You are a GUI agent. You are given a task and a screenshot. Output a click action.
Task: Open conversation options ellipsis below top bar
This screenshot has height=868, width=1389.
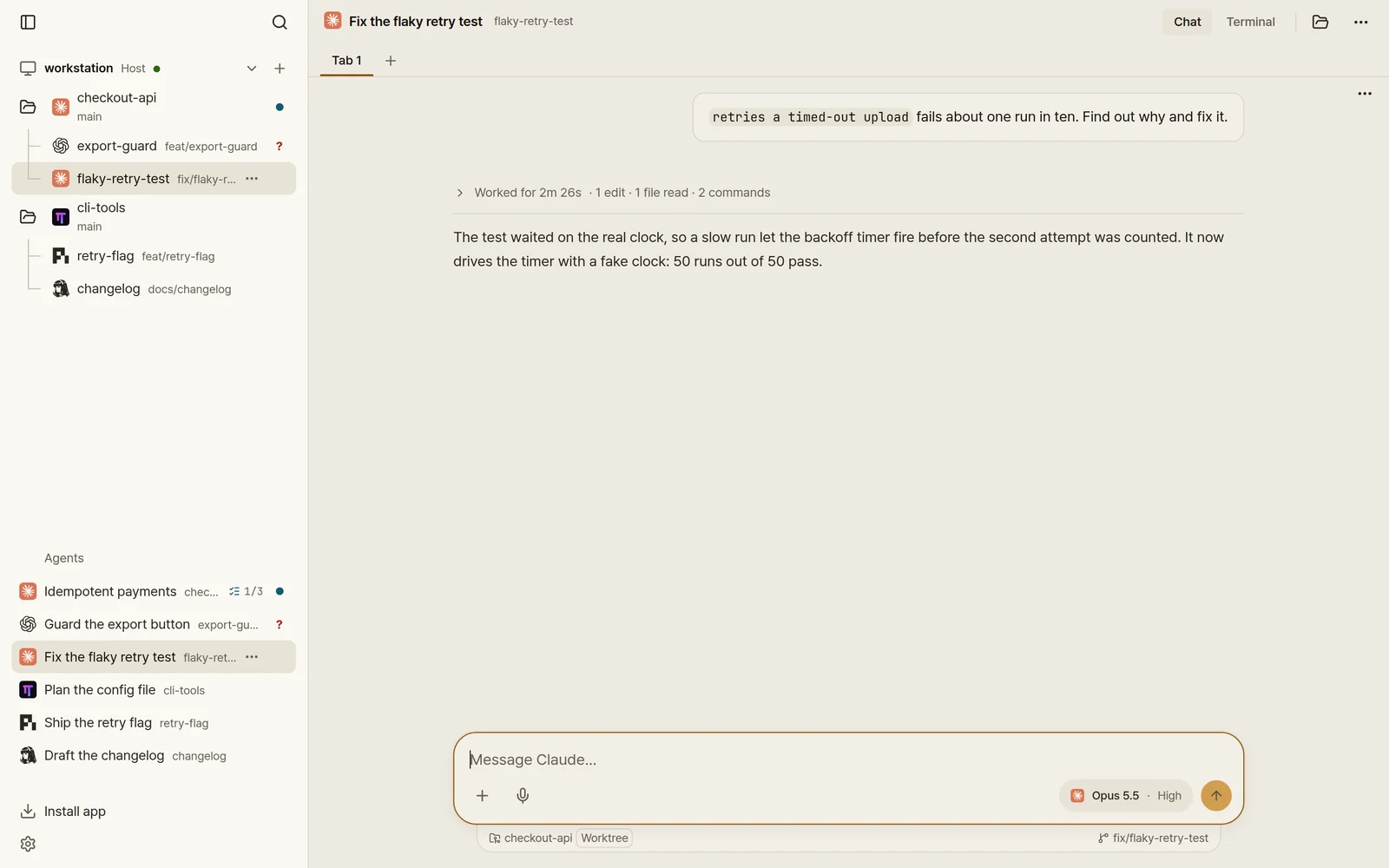(x=1365, y=94)
